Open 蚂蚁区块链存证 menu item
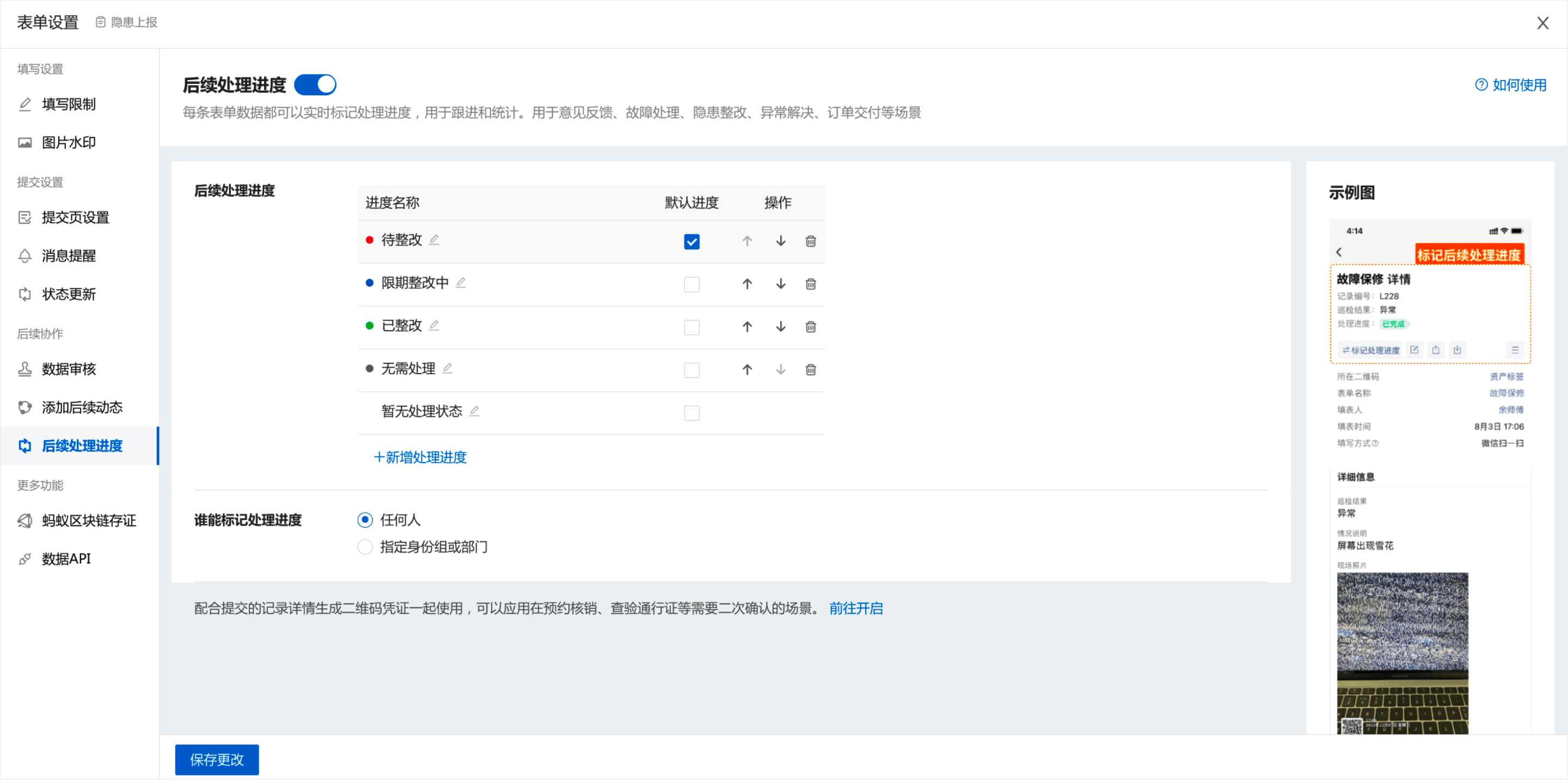 (x=89, y=521)
